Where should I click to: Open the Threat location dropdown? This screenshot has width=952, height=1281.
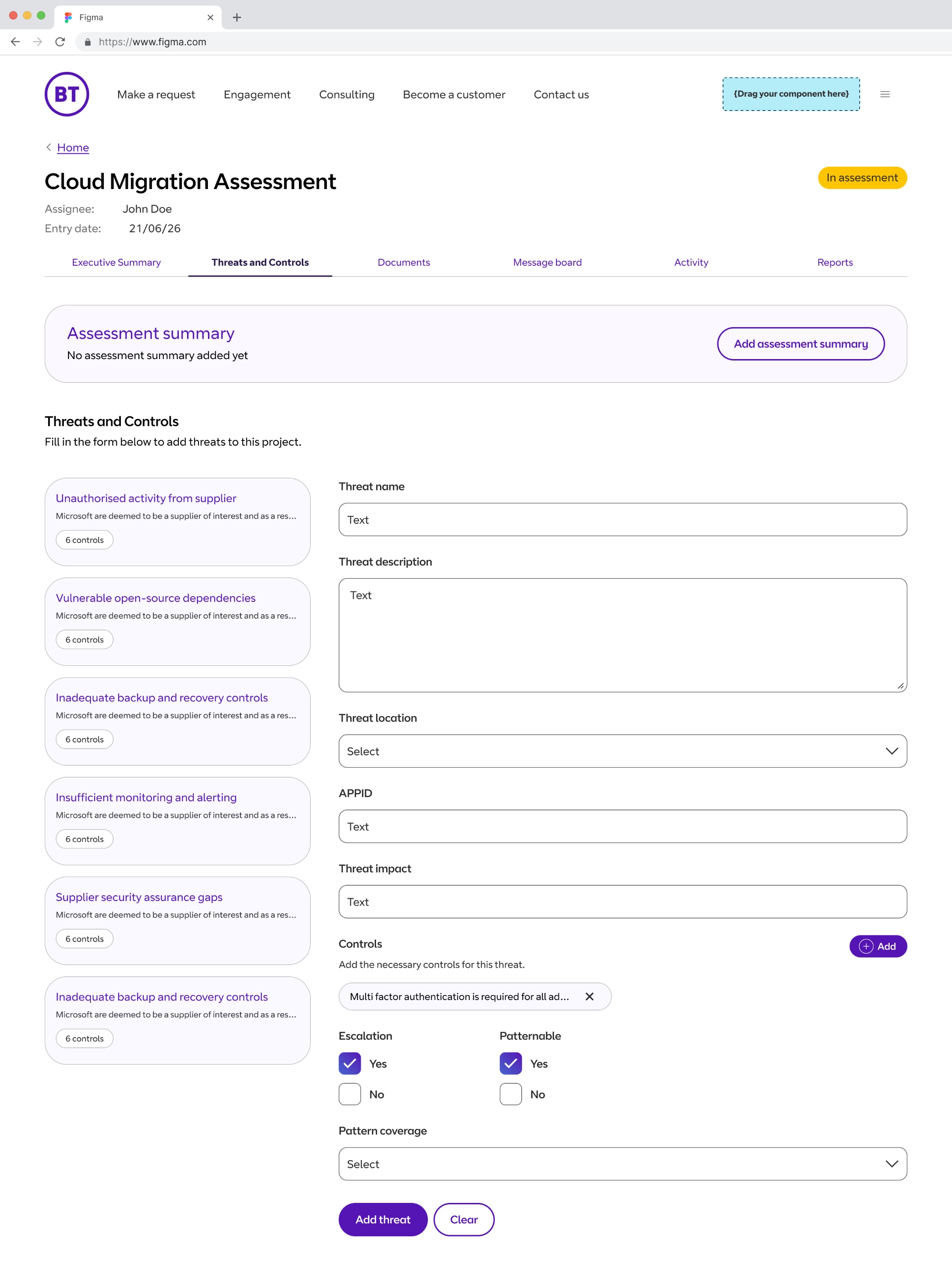tap(623, 751)
